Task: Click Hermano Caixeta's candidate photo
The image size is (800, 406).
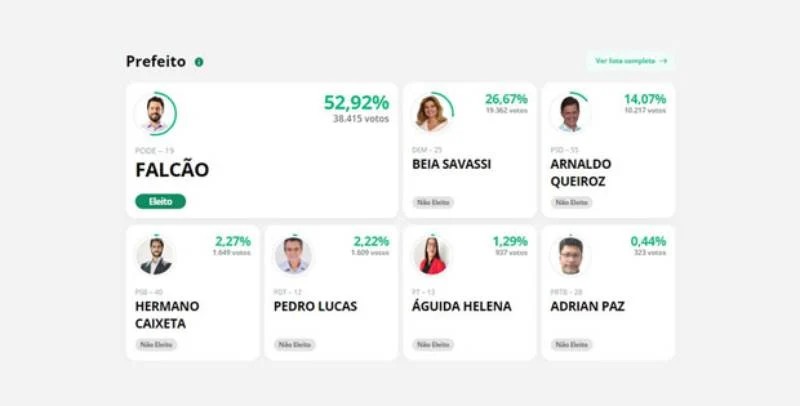Action: coord(155,256)
